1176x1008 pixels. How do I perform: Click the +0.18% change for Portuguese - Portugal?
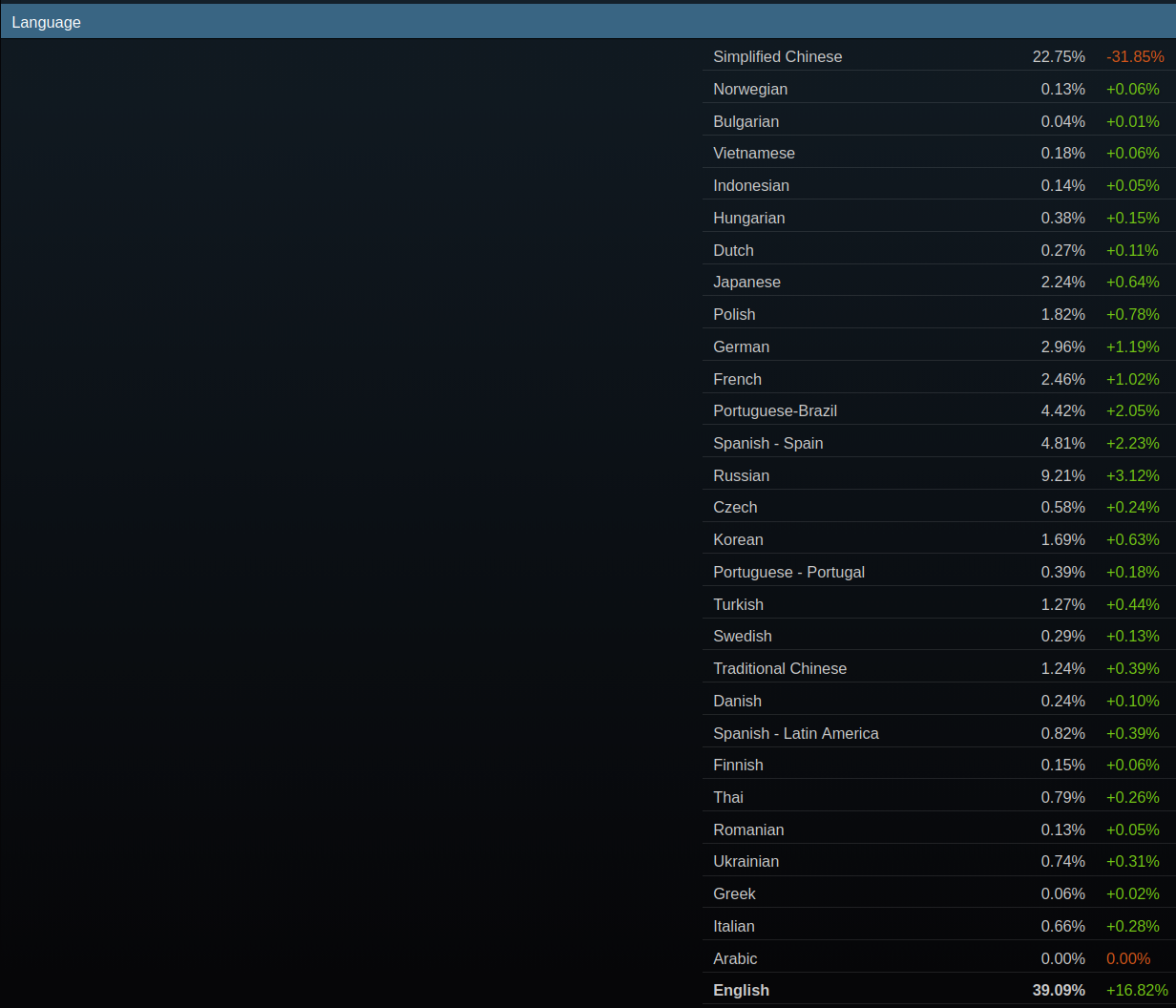pos(1133,572)
